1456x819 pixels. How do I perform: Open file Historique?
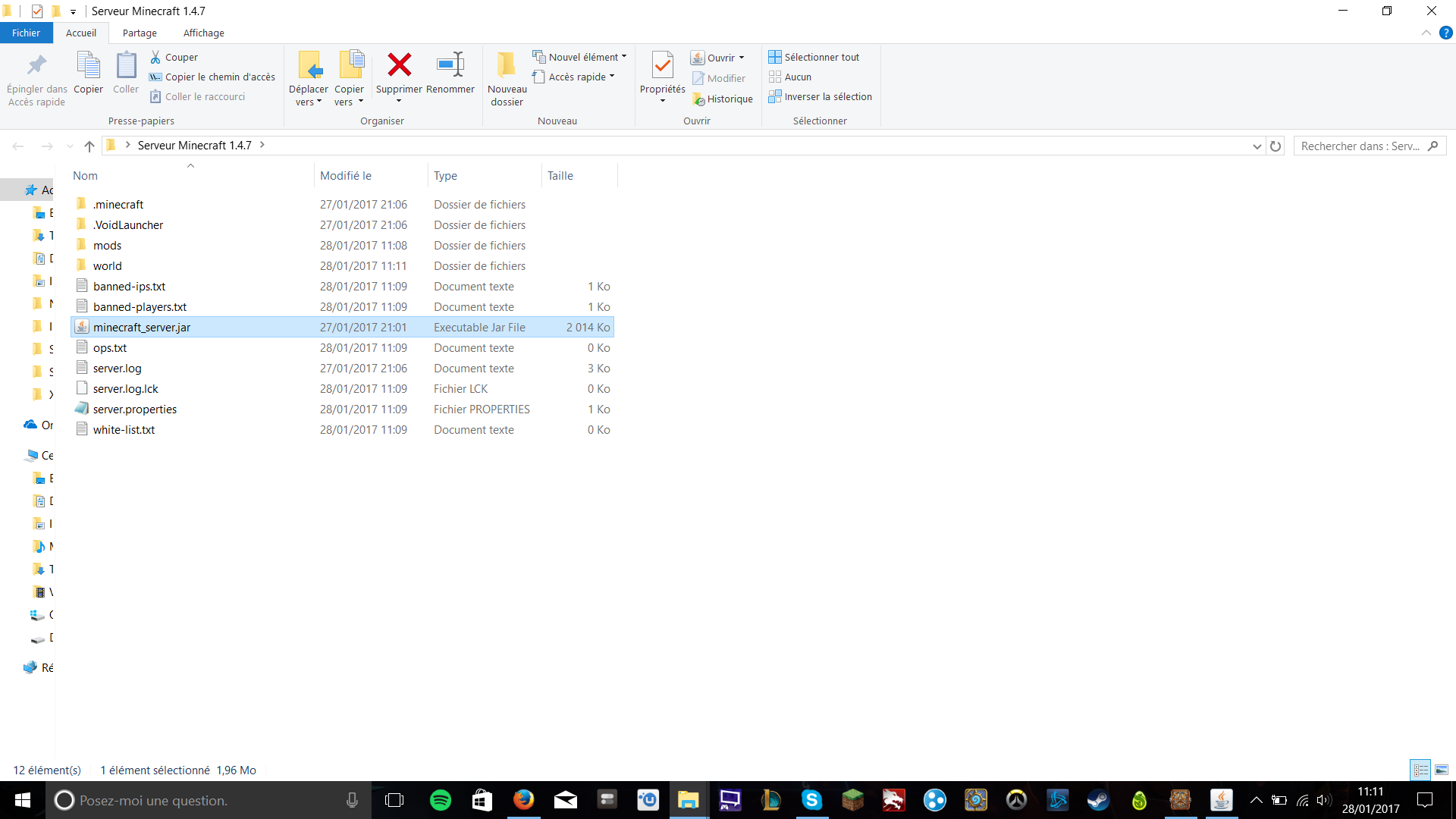tap(723, 99)
